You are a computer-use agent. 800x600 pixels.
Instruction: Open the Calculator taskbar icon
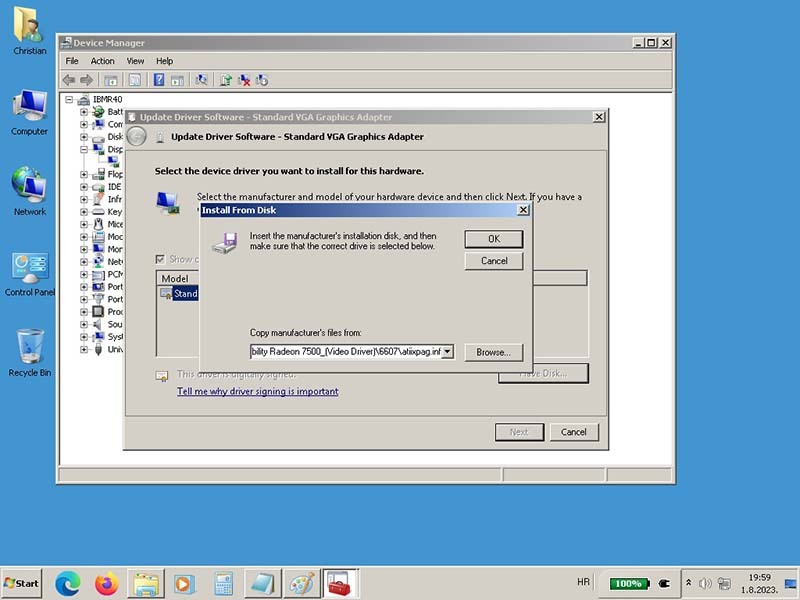(x=223, y=583)
